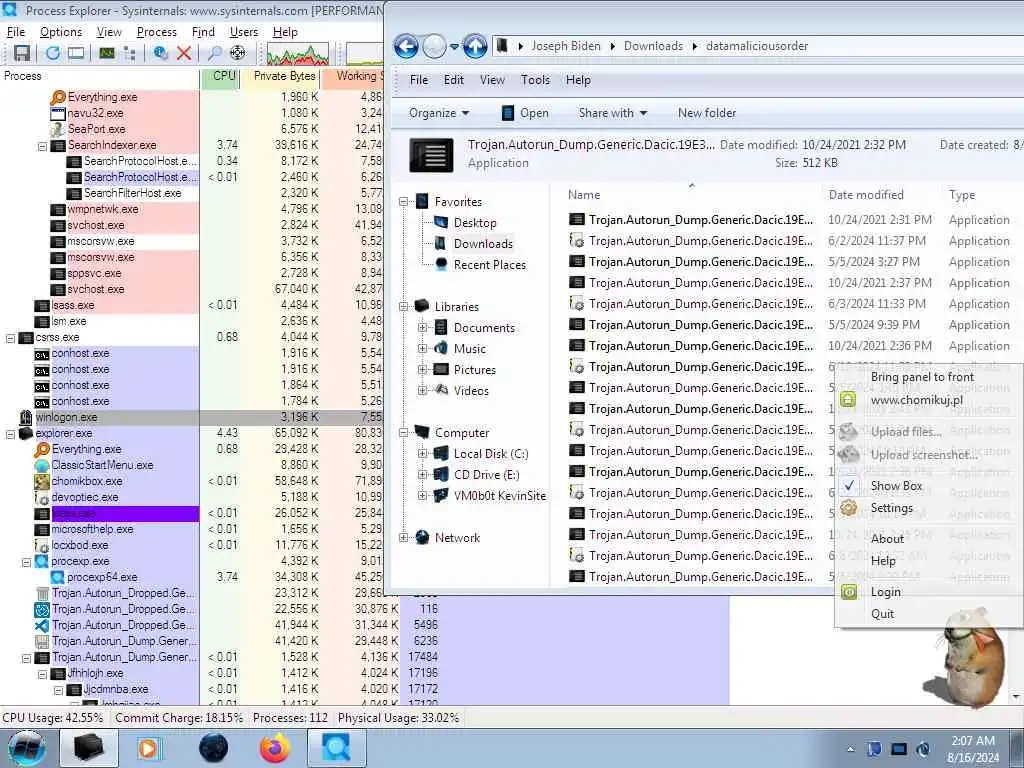This screenshot has width=1024, height=768.
Task: Click the Process Explorer taskbar button
Action: point(336,748)
